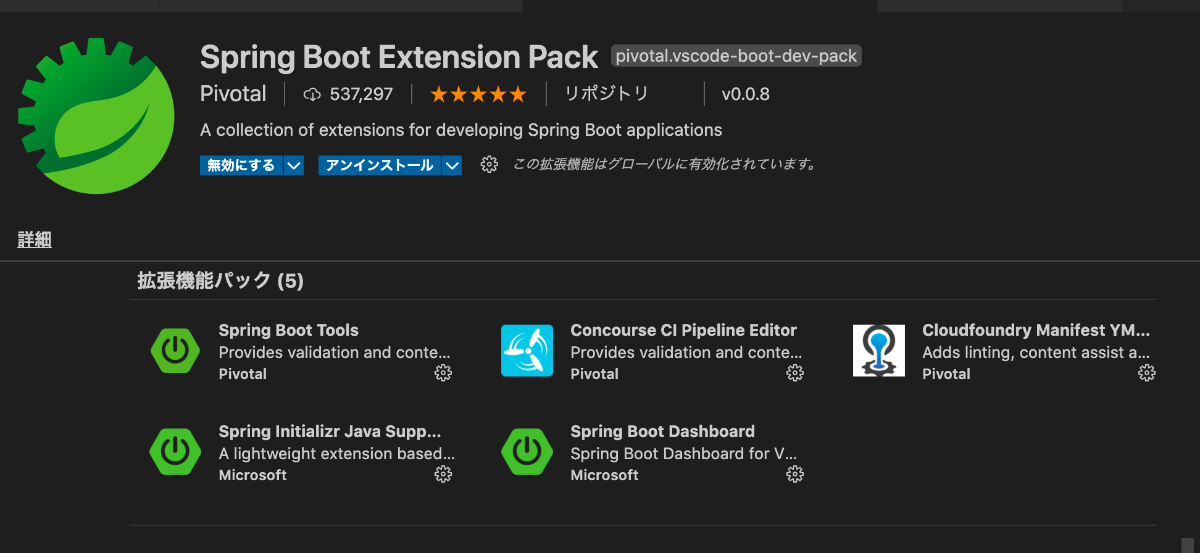Viewport: 1200px width, 553px height.
Task: Open the リポジトリ link
Action: [606, 94]
